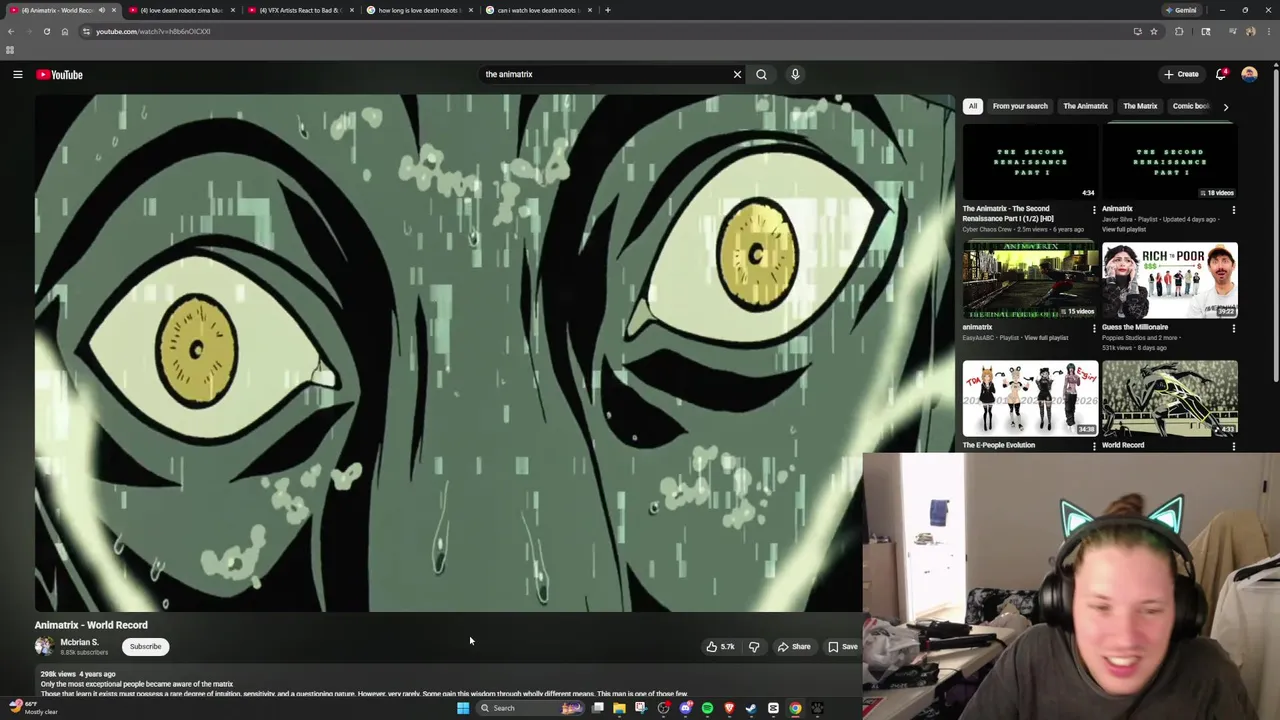Open options for World Record suggestion

(x=1233, y=446)
